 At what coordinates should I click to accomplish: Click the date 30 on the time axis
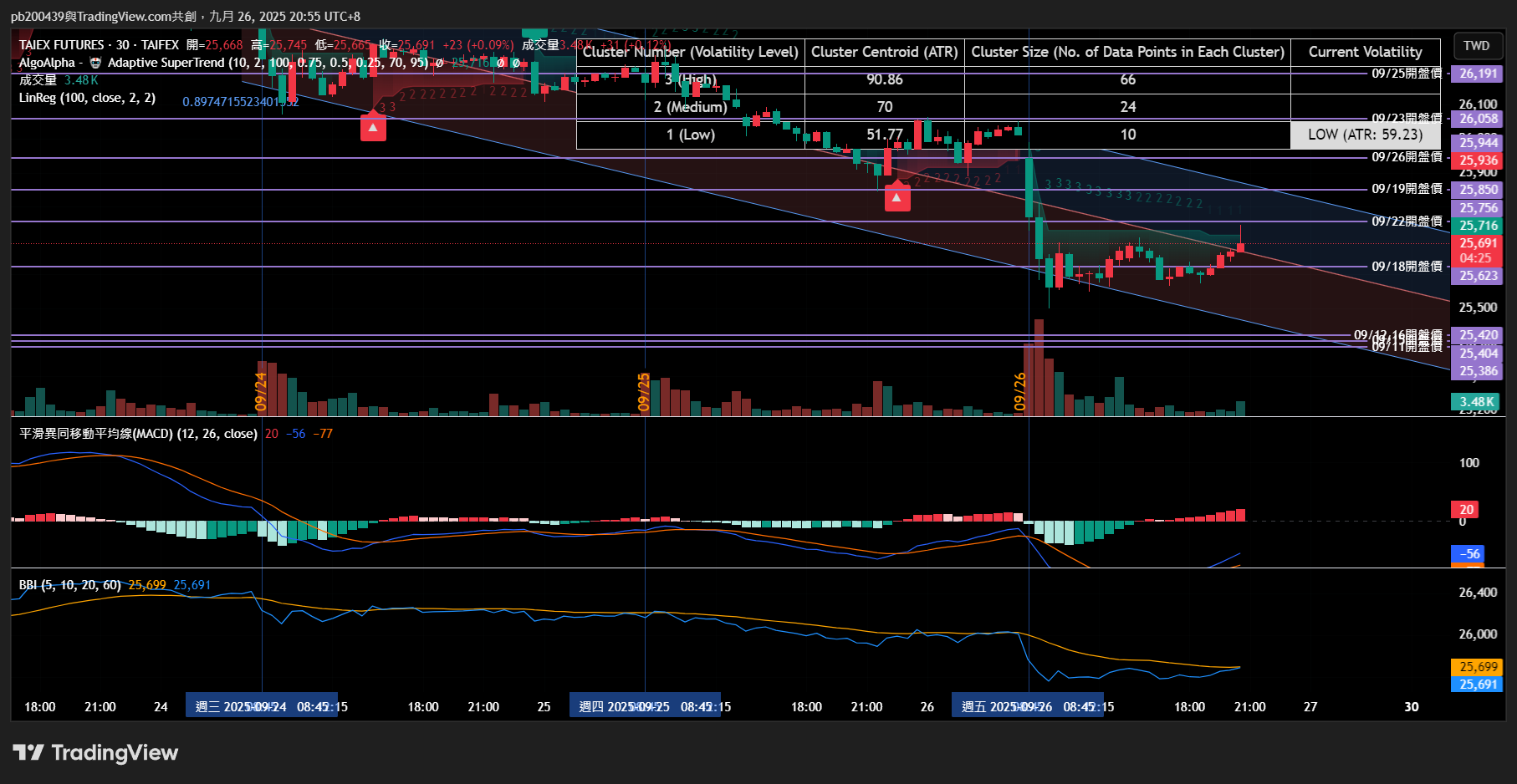point(1412,707)
